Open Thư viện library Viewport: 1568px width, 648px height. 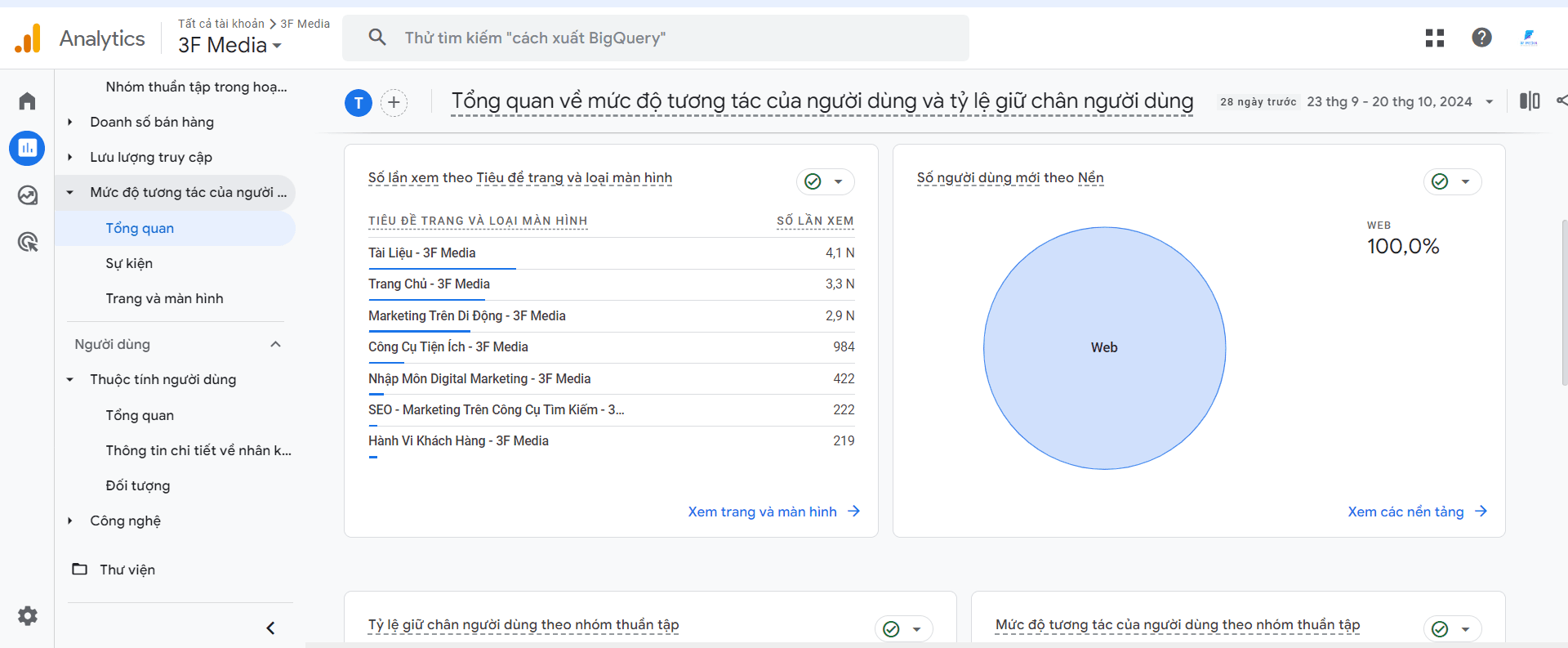(x=127, y=570)
